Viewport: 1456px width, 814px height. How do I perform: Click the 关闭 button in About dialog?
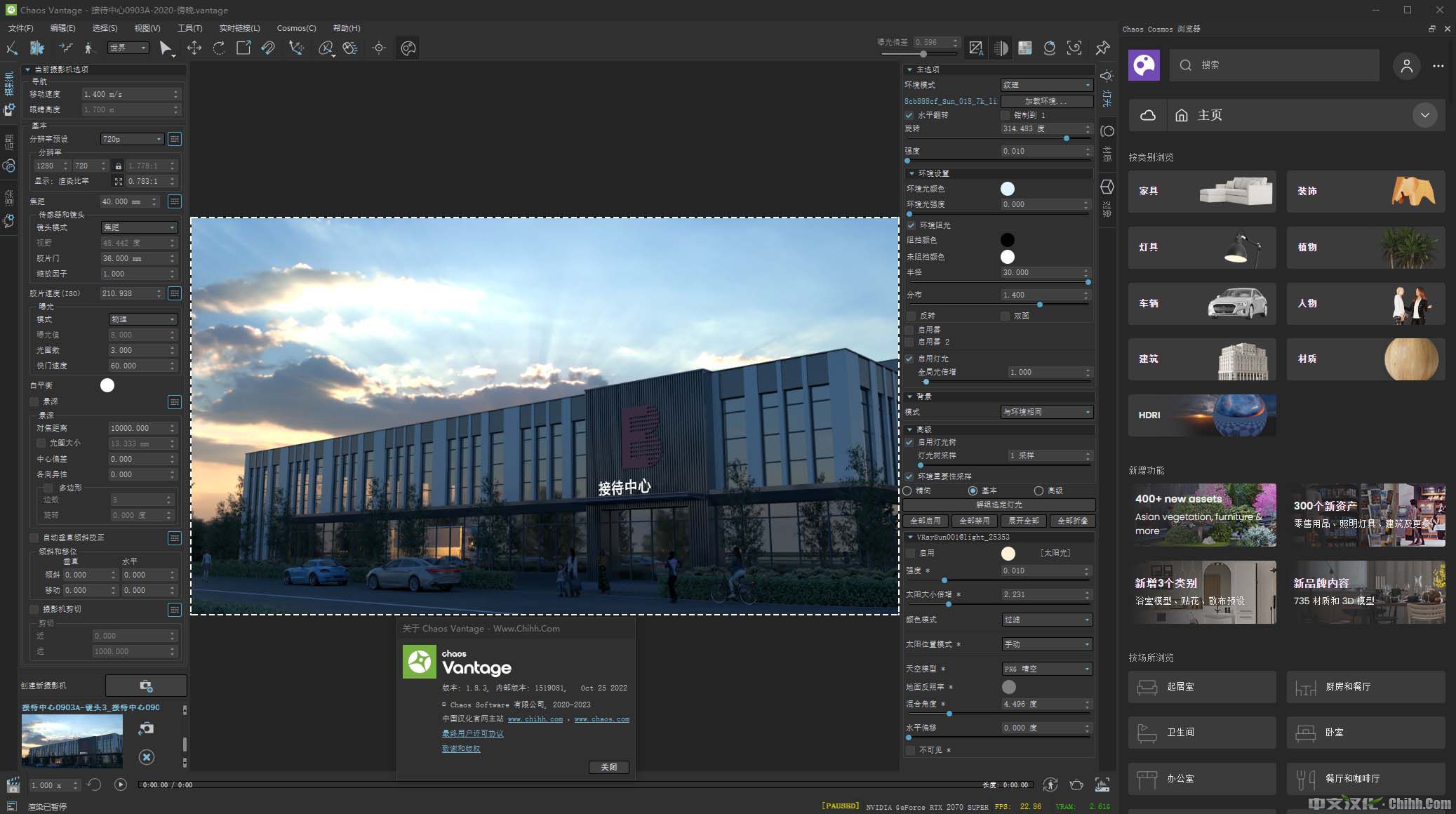pyautogui.click(x=608, y=767)
